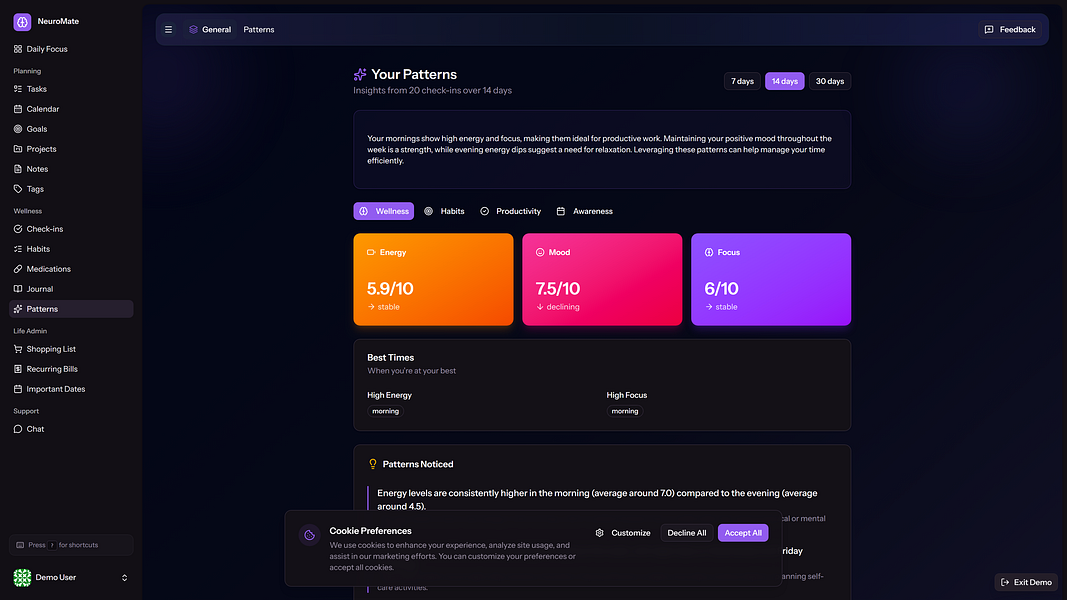This screenshot has height=600, width=1067.
Task: Click 'Insights from 20 check-ins over 14 days'
Action: 432,90
